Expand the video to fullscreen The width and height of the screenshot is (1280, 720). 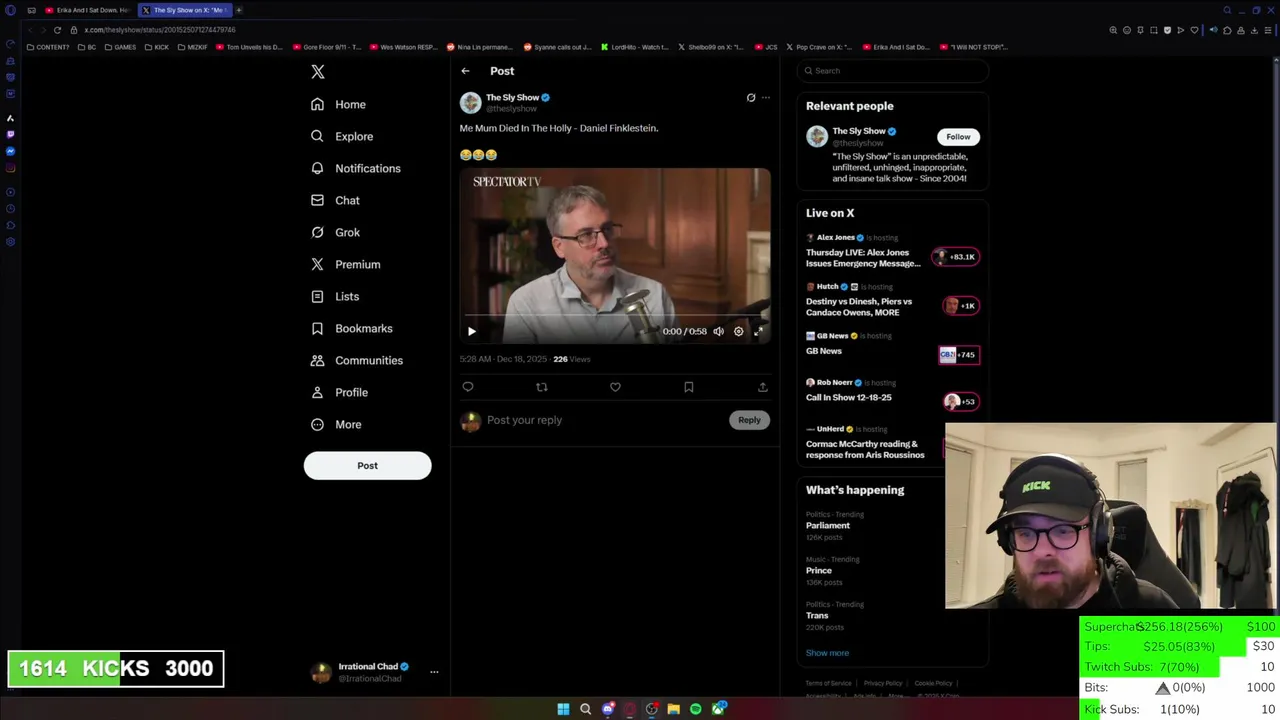coord(759,331)
